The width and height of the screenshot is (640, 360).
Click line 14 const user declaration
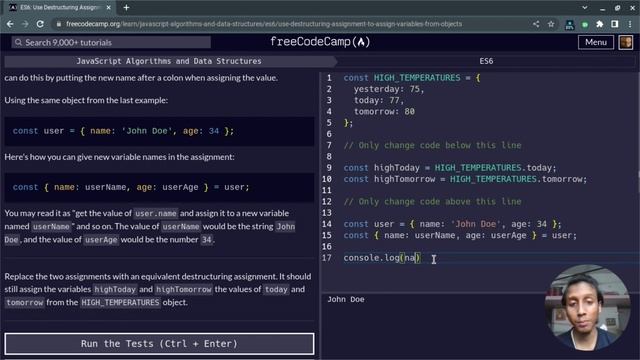point(452,224)
